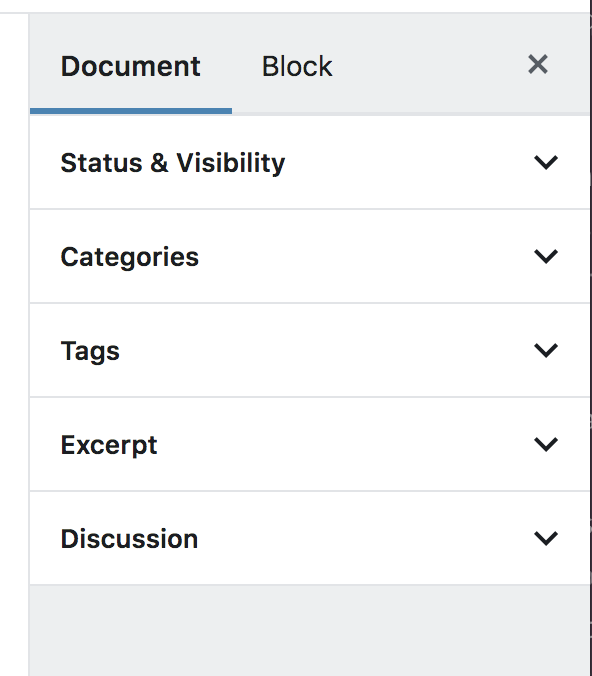Expand the Categories chevron arrow
This screenshot has width=592, height=676.
pyautogui.click(x=546, y=257)
